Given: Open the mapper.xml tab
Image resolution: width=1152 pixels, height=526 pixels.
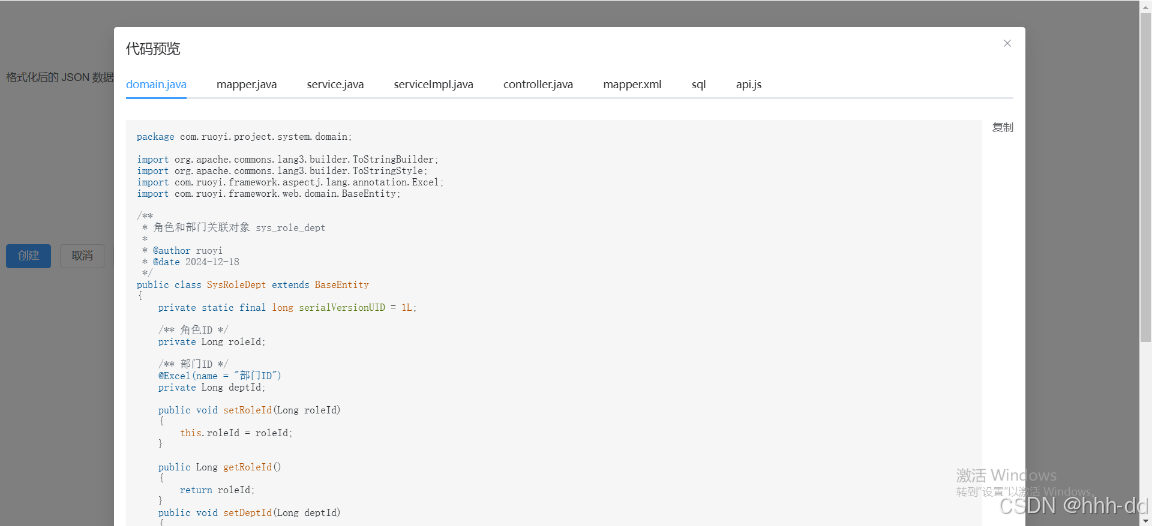Looking at the screenshot, I should coord(632,84).
